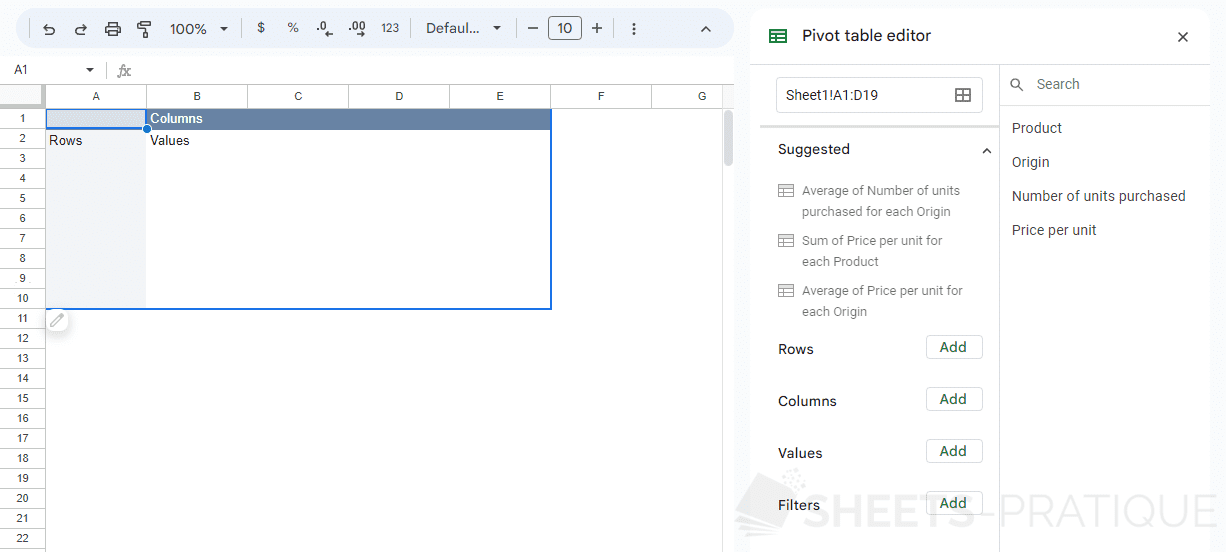Click the pencil edit pivot table icon
This screenshot has height=552, width=1226.
[57, 320]
